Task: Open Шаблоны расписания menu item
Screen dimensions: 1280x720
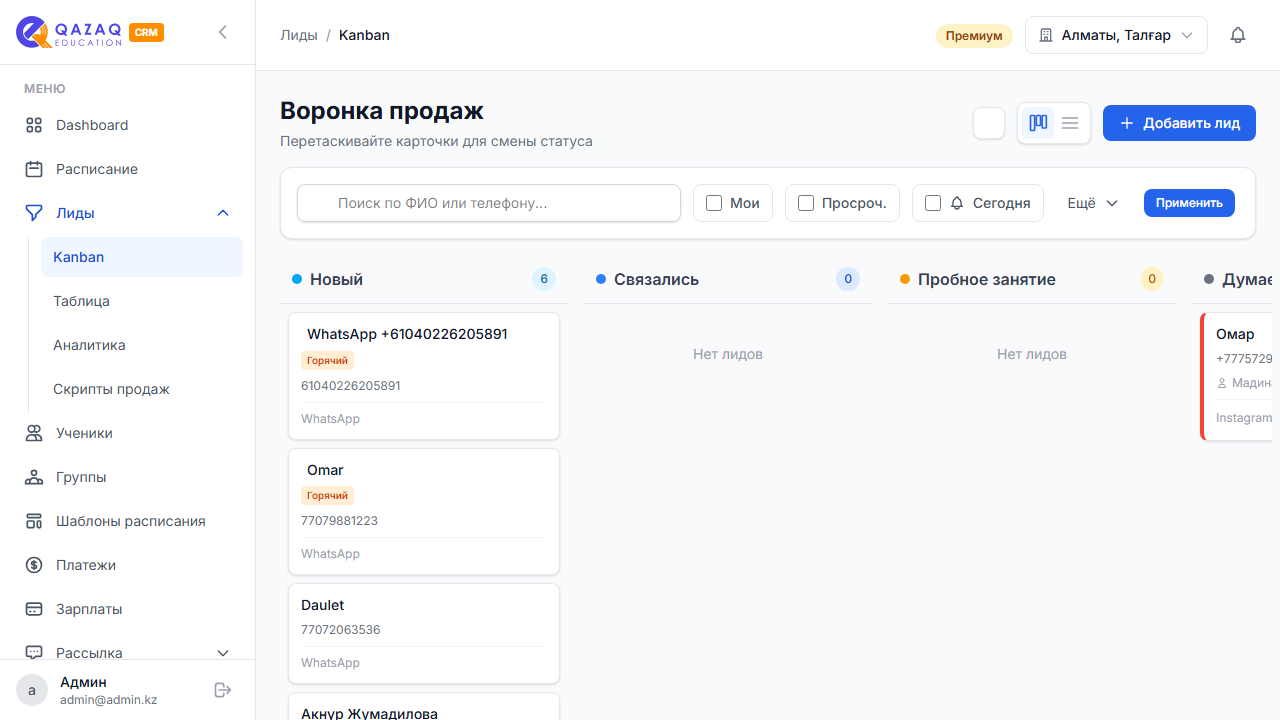Action: 128,521
